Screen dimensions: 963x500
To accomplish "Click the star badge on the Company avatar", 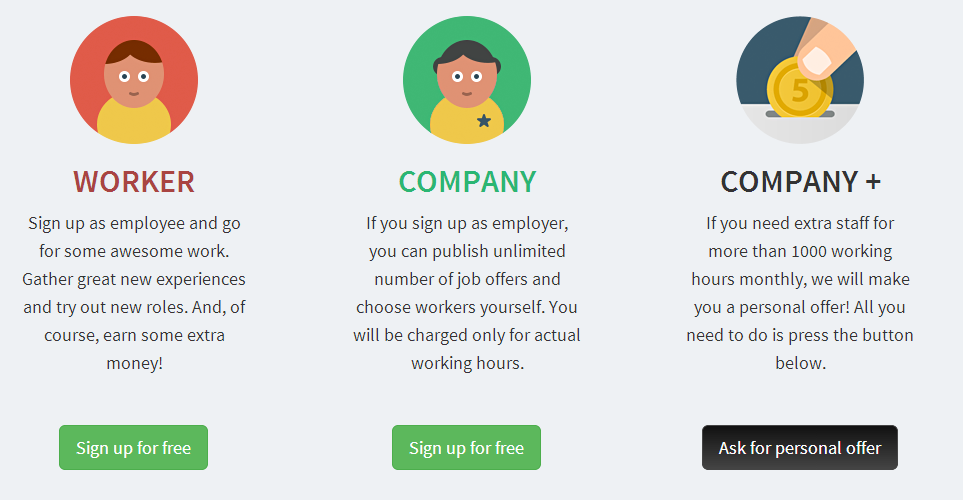I will [484, 120].
